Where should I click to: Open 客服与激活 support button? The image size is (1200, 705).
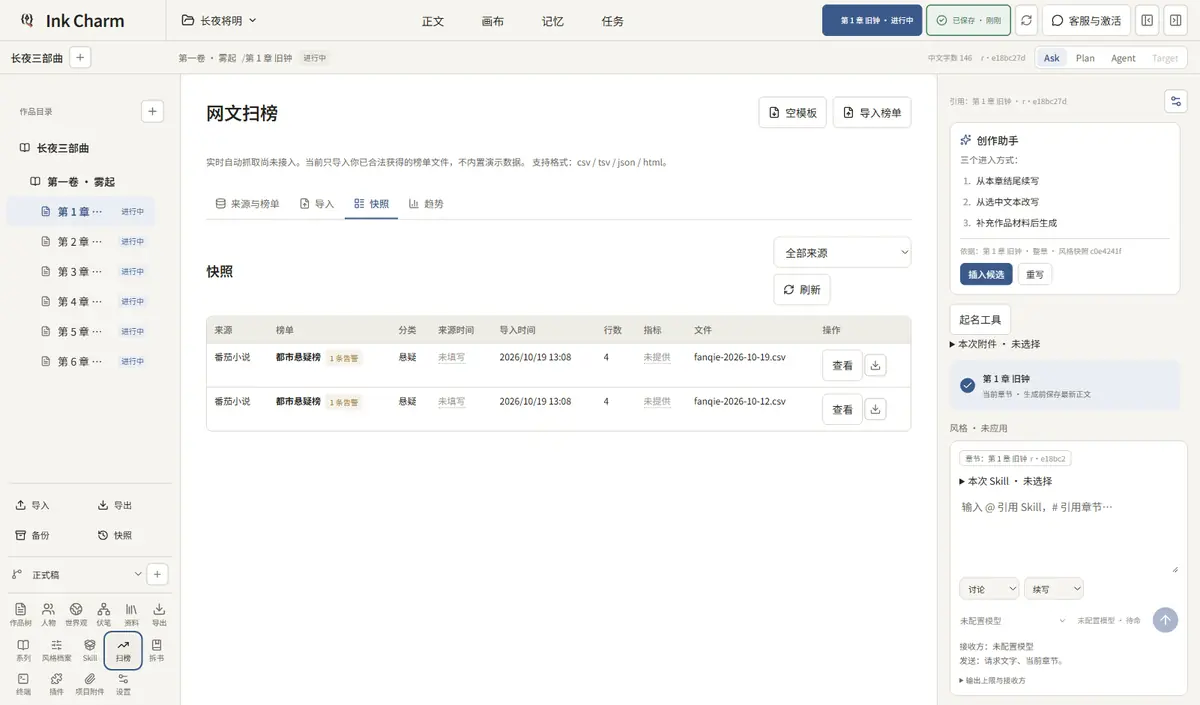[1086, 20]
